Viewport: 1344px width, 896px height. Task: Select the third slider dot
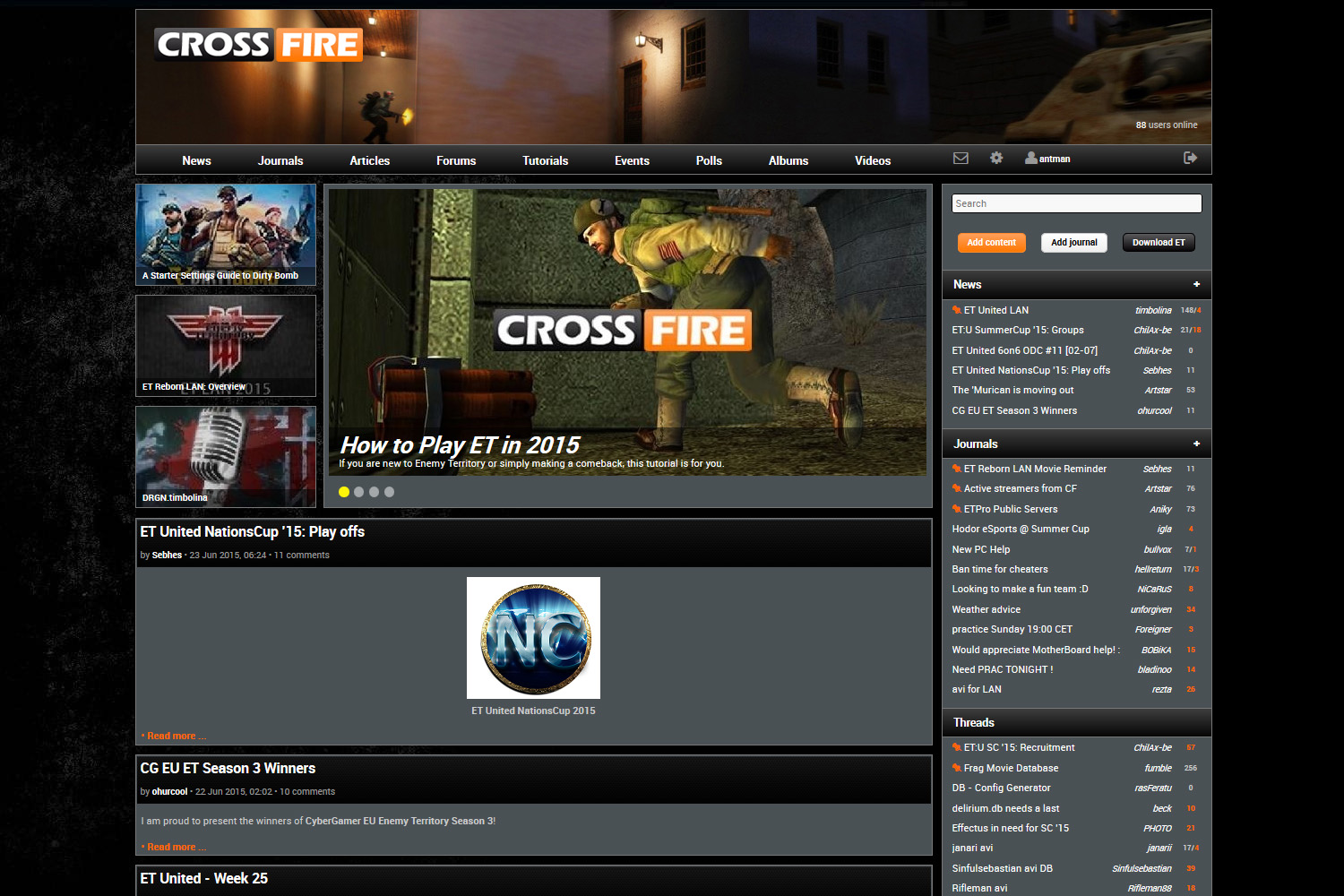[375, 492]
